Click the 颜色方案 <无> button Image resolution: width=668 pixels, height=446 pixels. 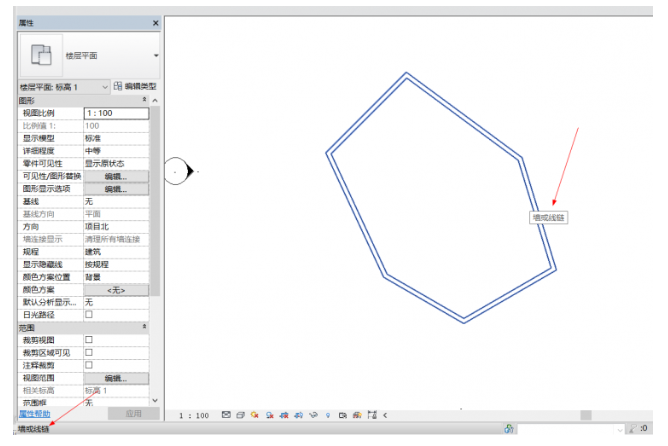(116, 290)
